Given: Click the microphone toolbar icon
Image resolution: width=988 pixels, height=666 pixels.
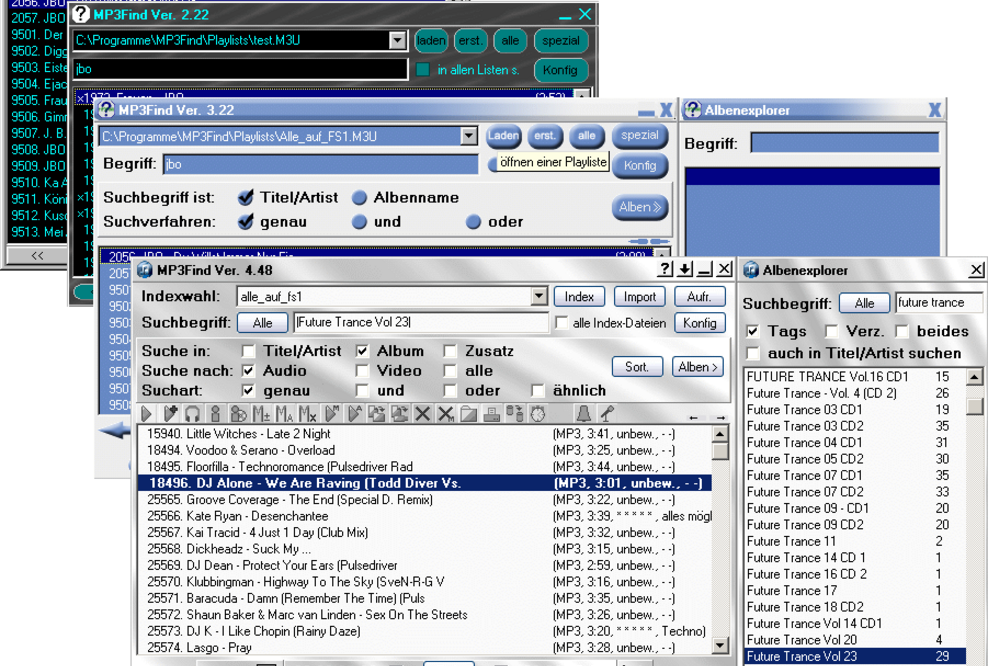Looking at the screenshot, I should point(608,412).
